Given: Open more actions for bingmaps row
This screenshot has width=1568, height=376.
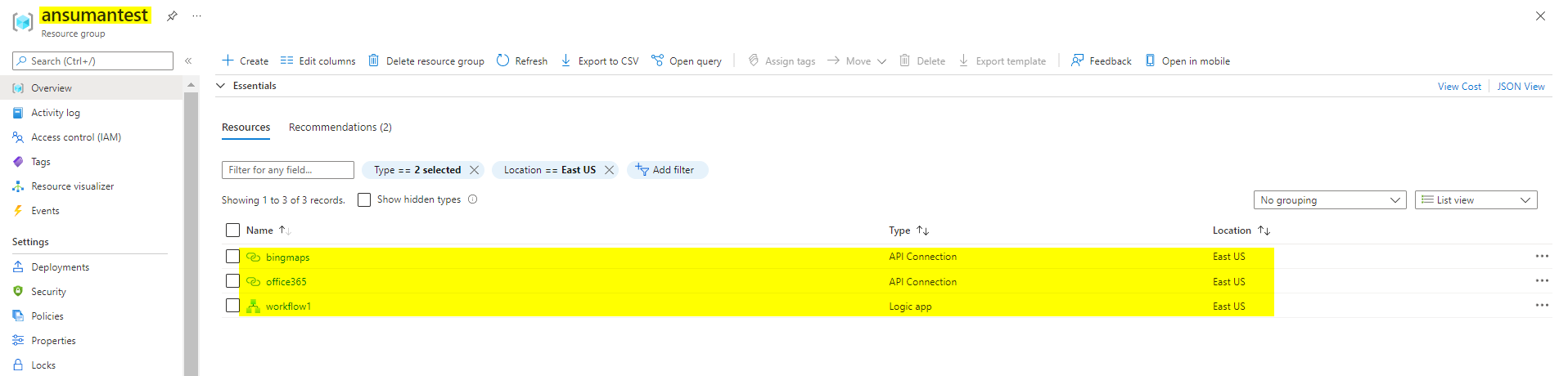Looking at the screenshot, I should click(x=1542, y=257).
